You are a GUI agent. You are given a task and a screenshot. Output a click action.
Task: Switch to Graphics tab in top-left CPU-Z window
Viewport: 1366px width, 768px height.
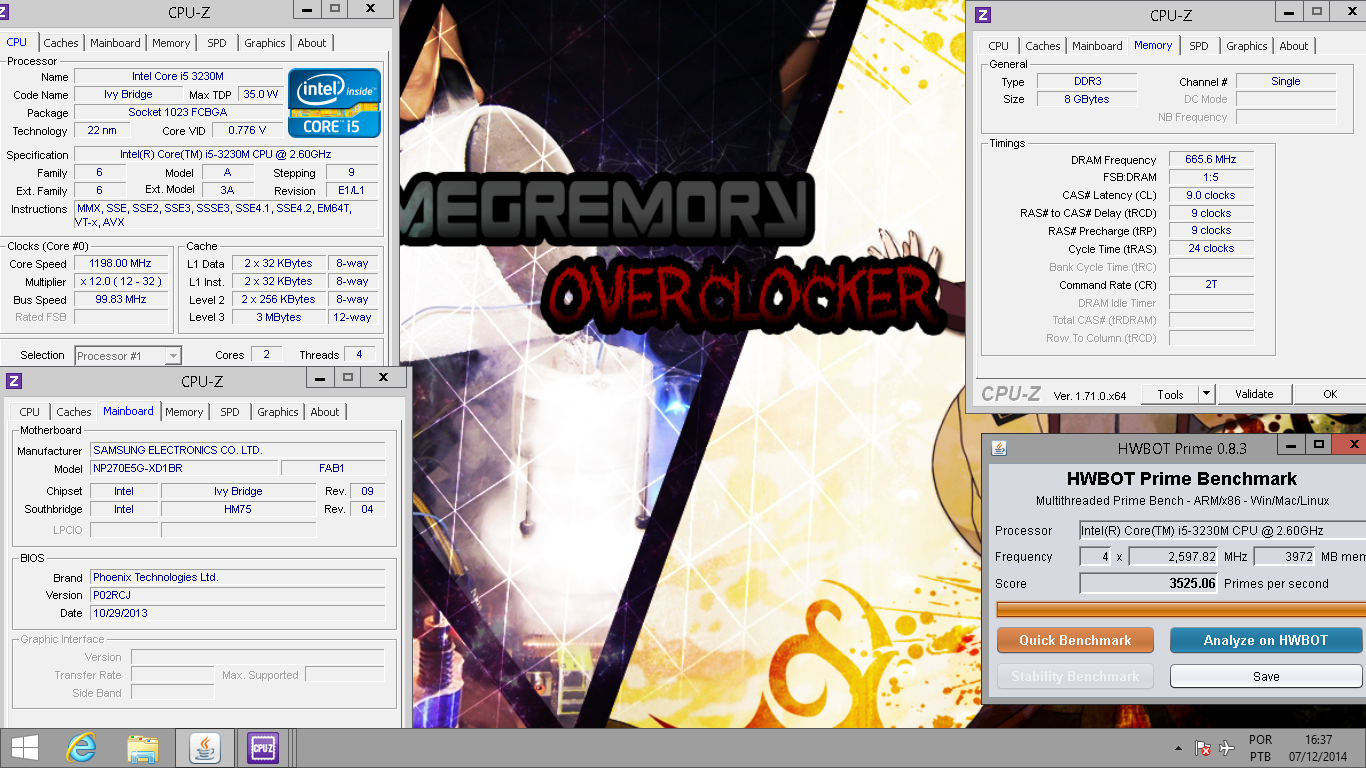(x=264, y=43)
